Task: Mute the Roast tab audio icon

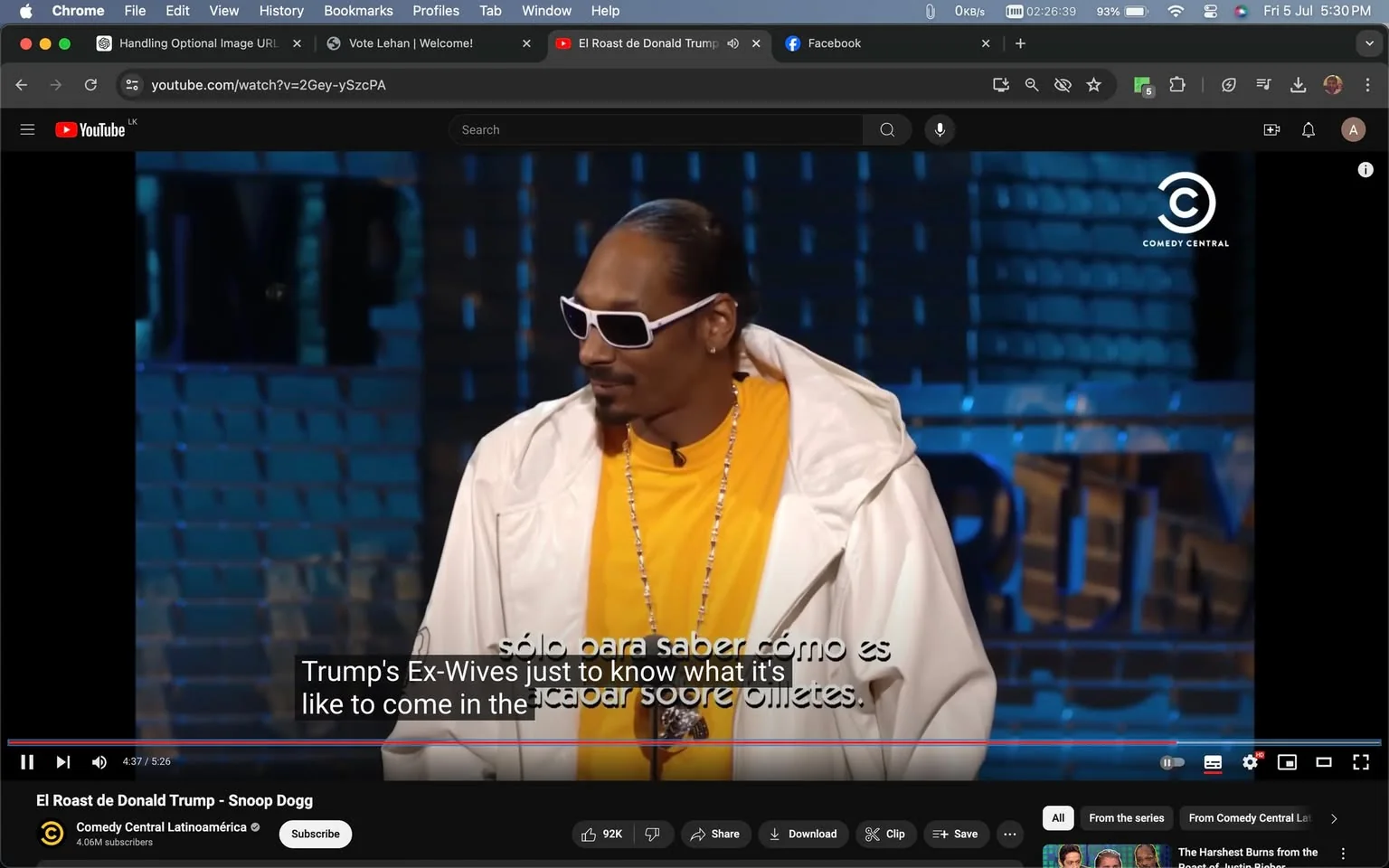Action: pyautogui.click(x=733, y=43)
